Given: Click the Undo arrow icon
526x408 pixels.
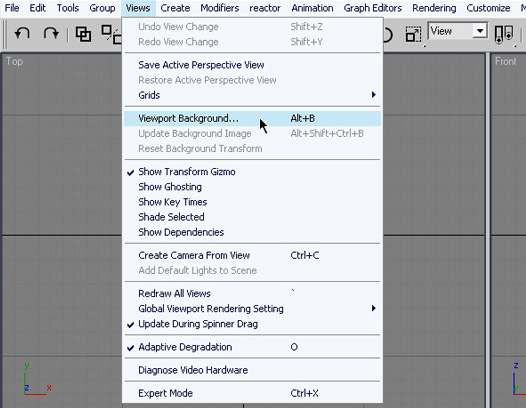Looking at the screenshot, I should pos(22,34).
